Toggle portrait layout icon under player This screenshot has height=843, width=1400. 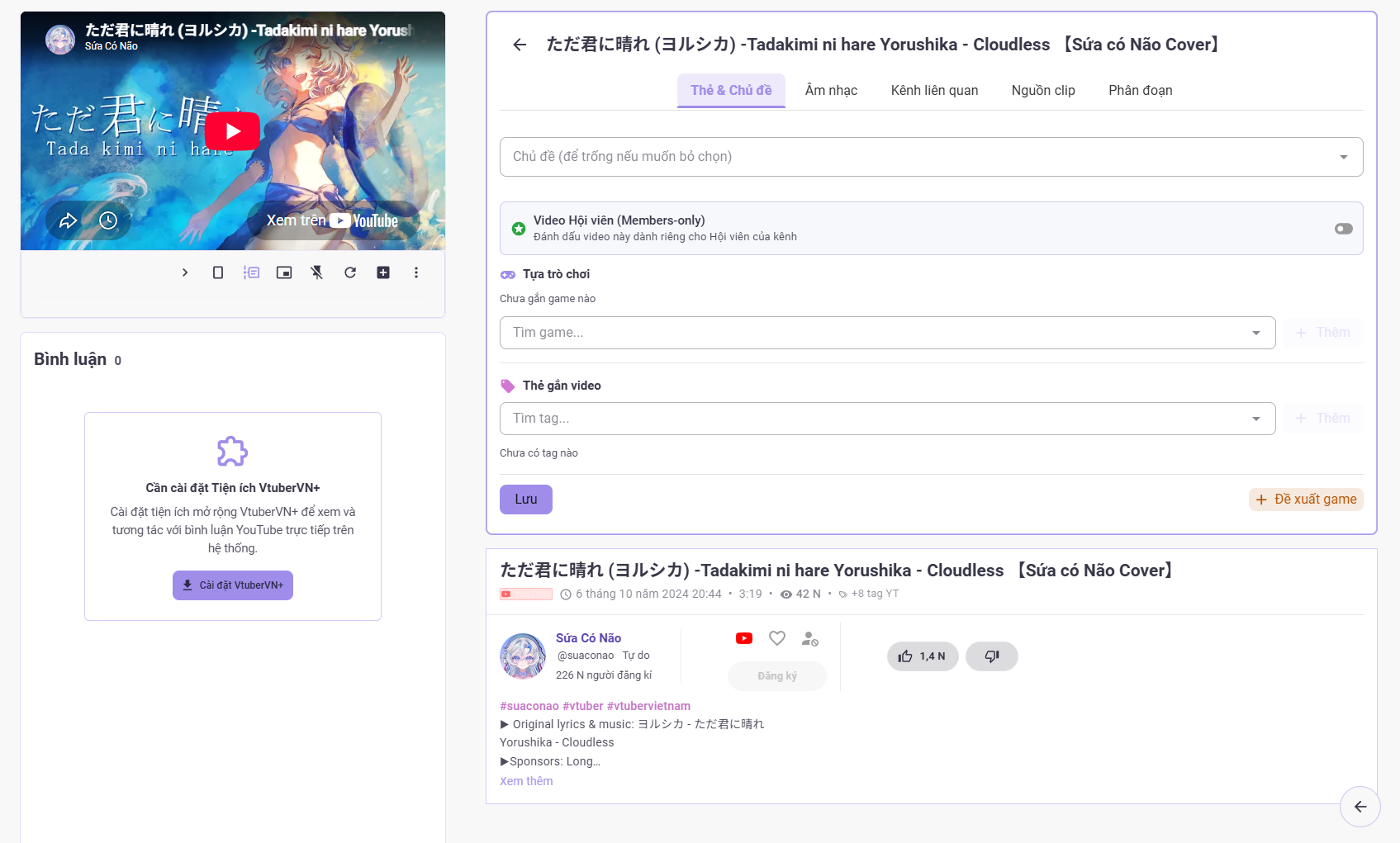tap(218, 272)
